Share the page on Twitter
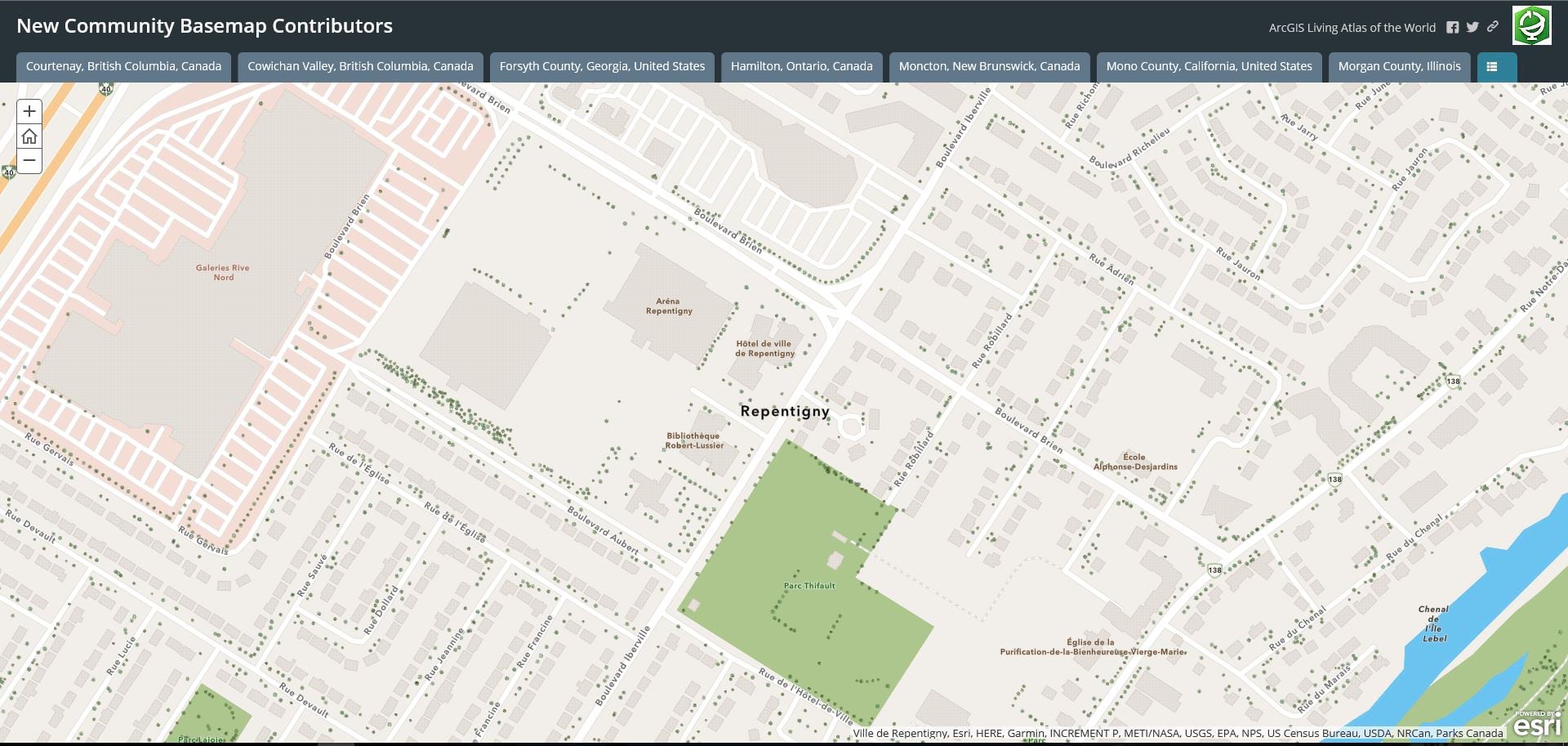This screenshot has height=746, width=1568. [1472, 27]
